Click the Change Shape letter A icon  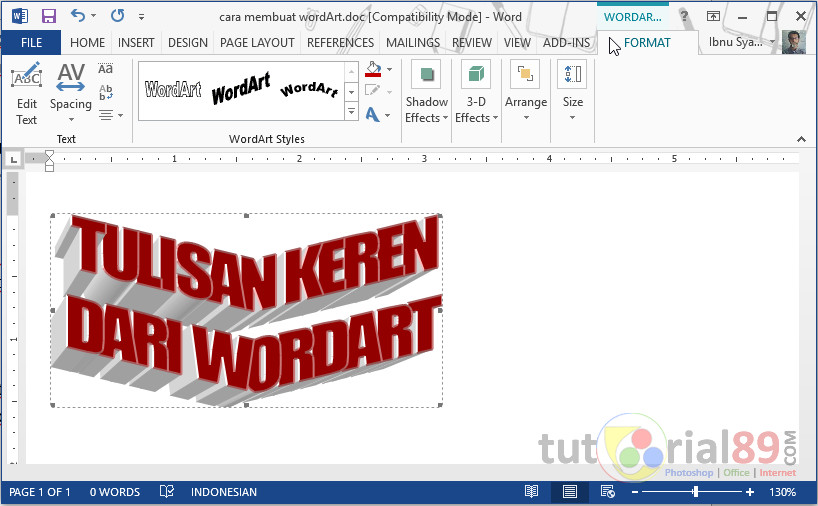[372, 114]
